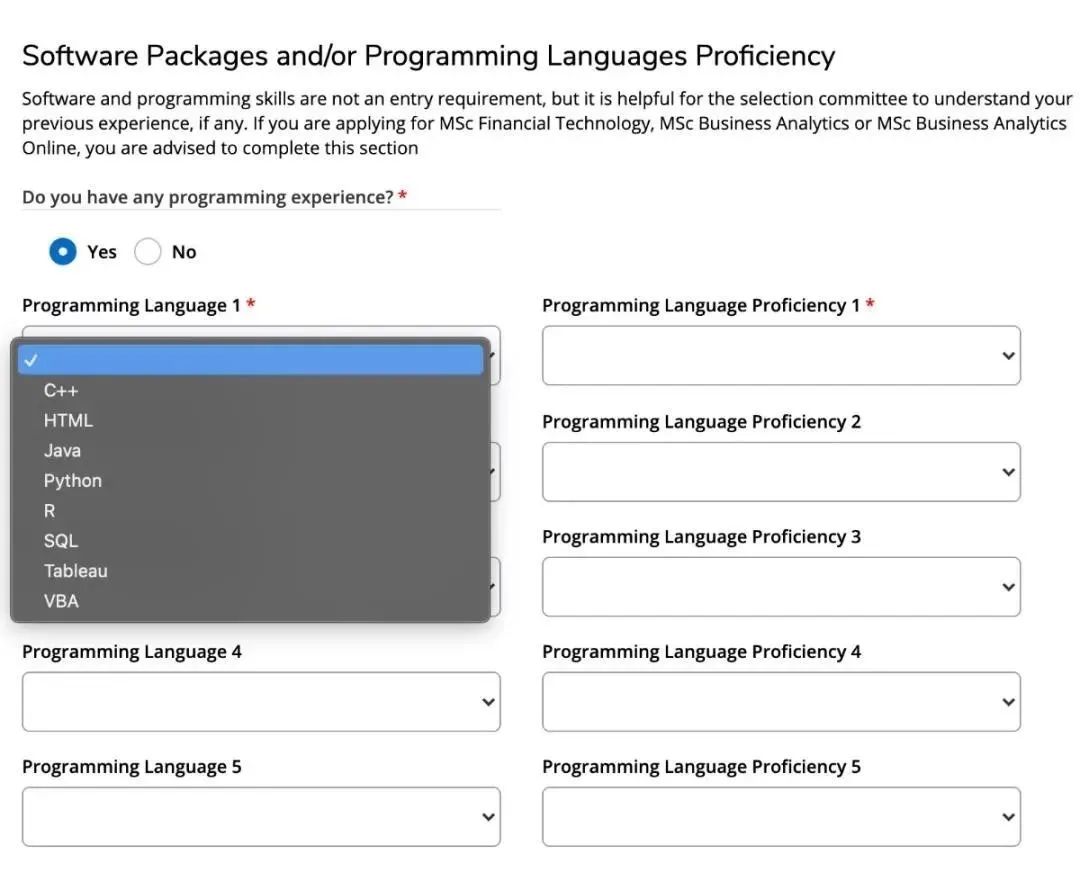Select the blank checked option in dropdown
1080x869 pixels.
point(250,360)
